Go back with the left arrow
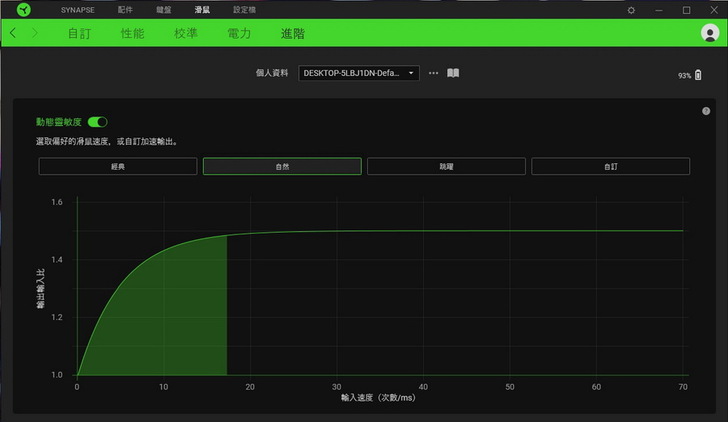 pos(13,33)
